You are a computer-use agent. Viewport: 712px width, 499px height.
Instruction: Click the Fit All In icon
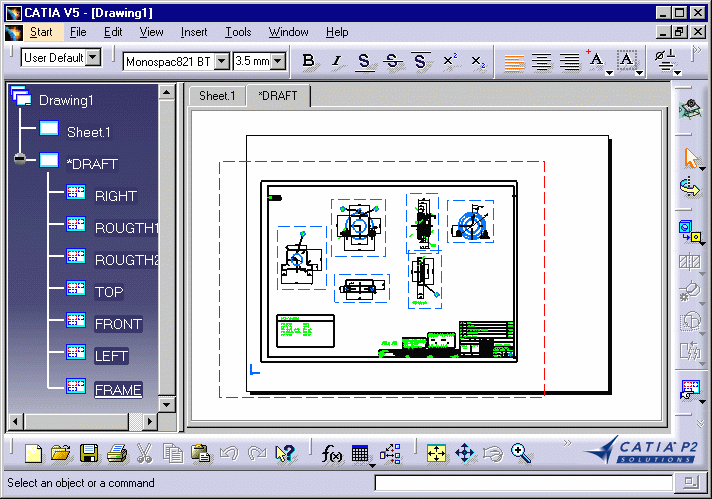point(437,453)
